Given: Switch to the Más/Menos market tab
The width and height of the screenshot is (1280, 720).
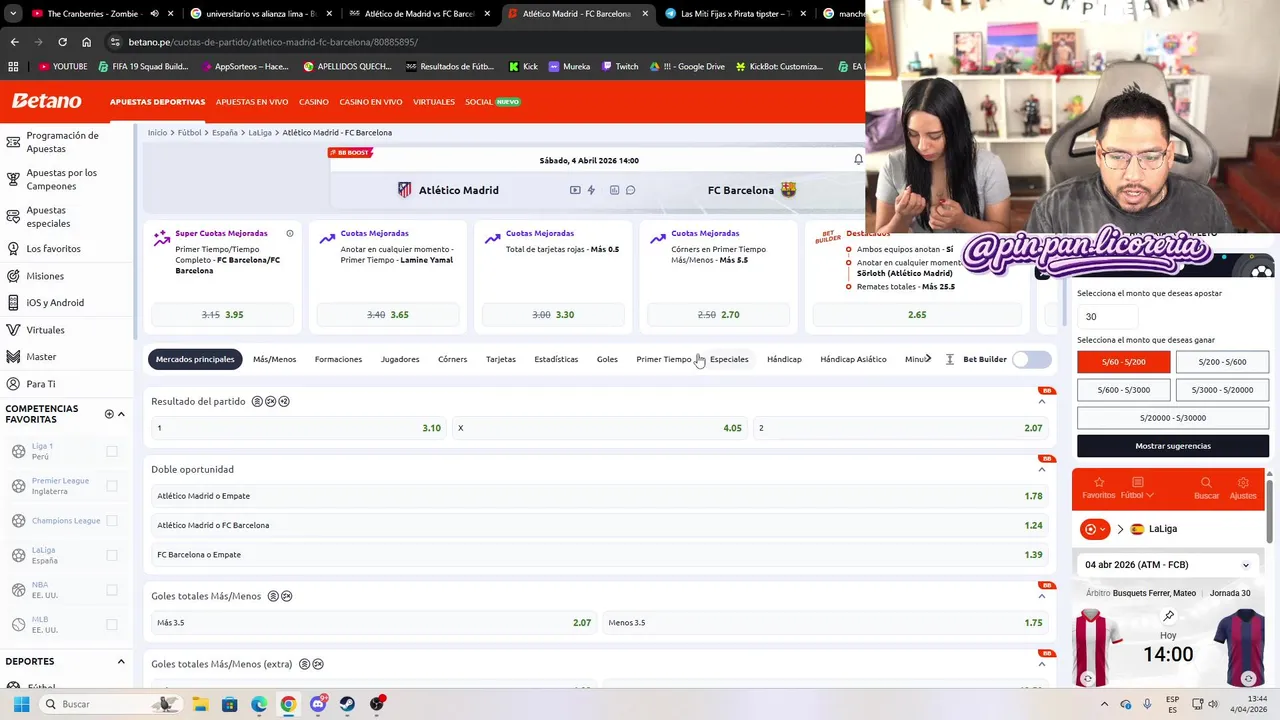Looking at the screenshot, I should point(274,359).
